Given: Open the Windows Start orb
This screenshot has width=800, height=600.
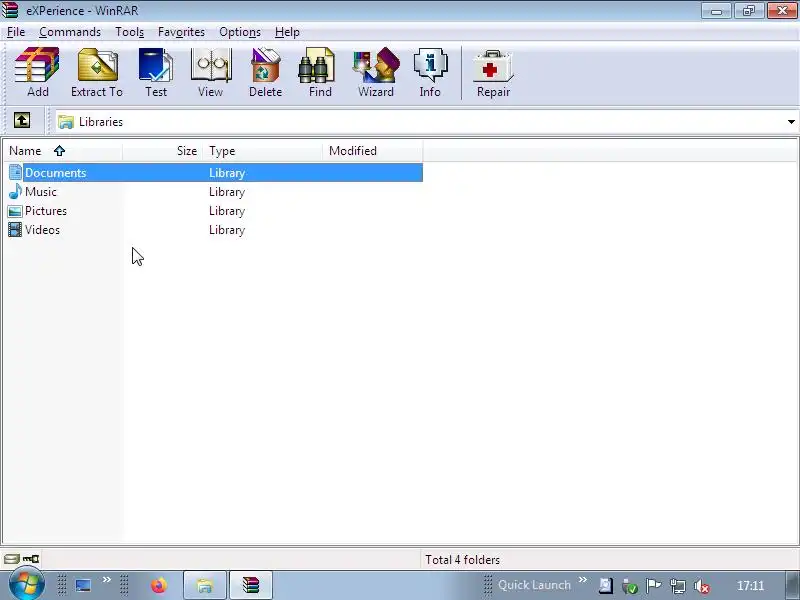Looking at the screenshot, I should pos(26,585).
